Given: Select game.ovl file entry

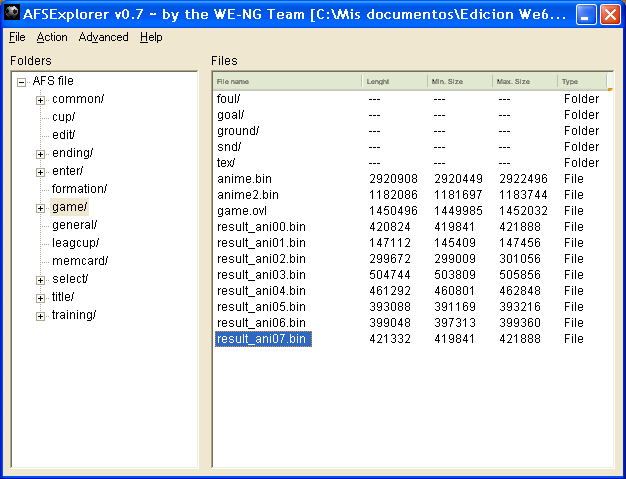Looking at the screenshot, I should pos(241,211).
